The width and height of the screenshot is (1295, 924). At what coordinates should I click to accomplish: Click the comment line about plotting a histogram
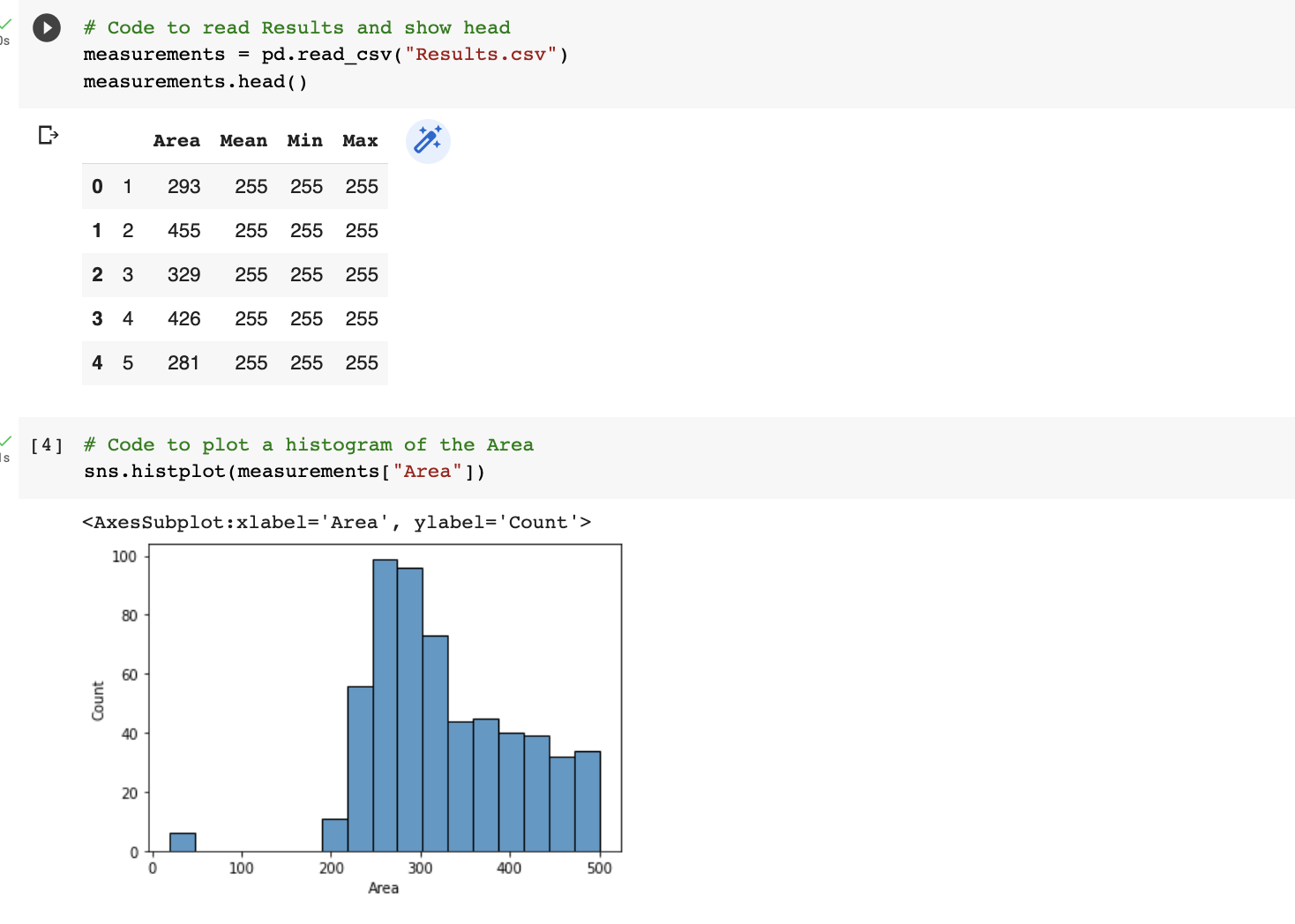308,444
